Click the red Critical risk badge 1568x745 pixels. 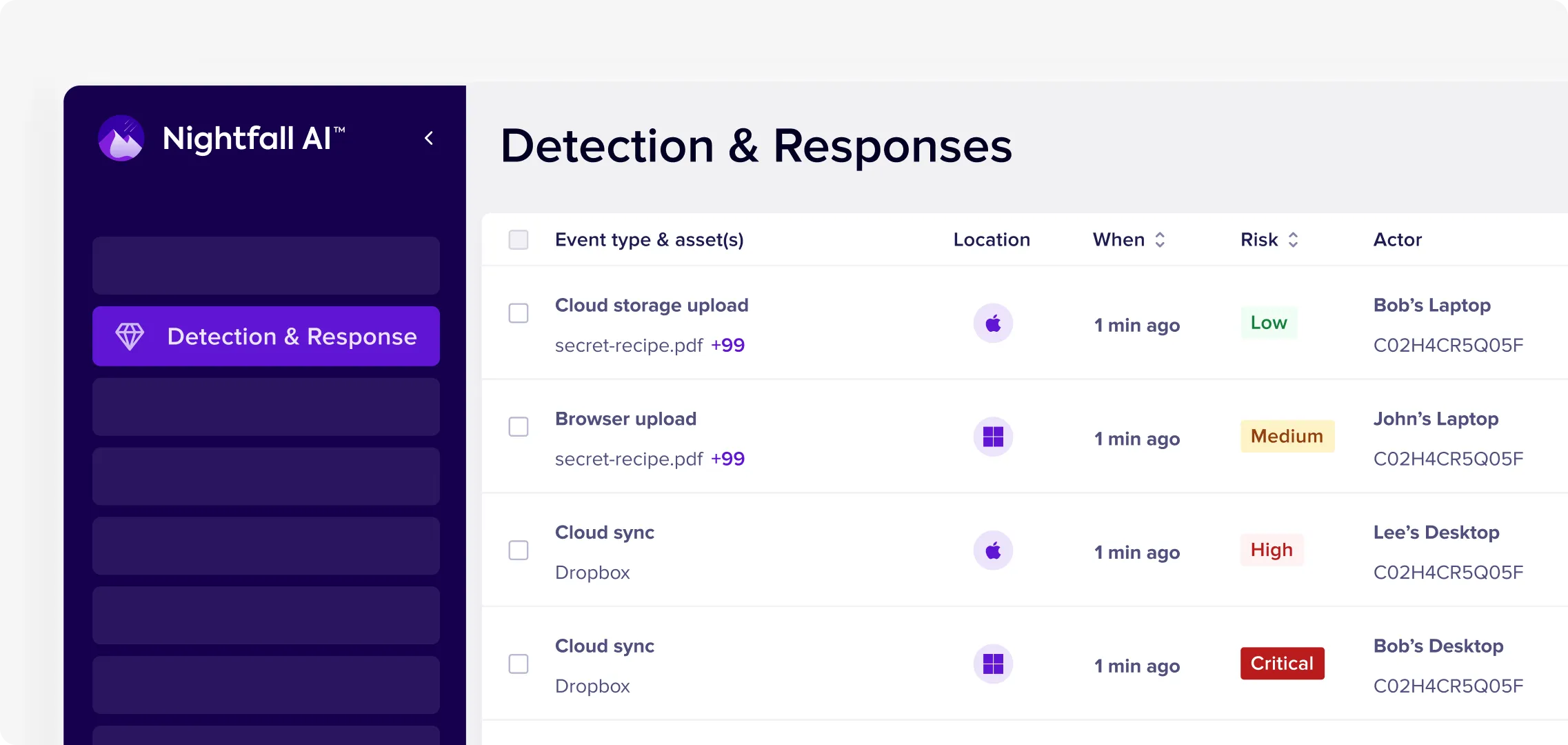point(1282,664)
